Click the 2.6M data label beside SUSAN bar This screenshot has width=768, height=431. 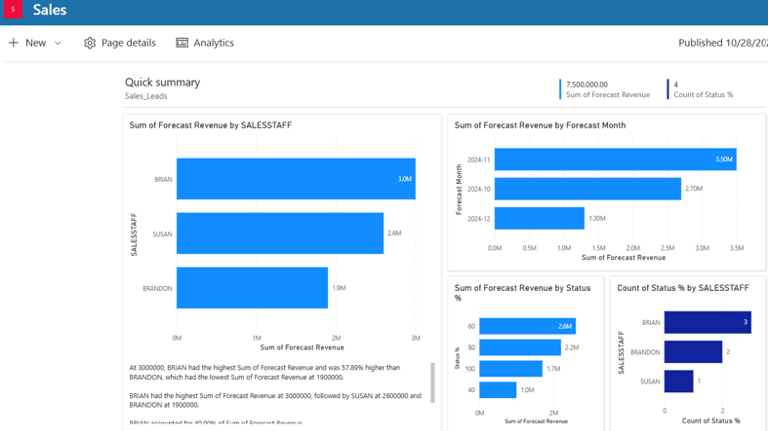[394, 233]
